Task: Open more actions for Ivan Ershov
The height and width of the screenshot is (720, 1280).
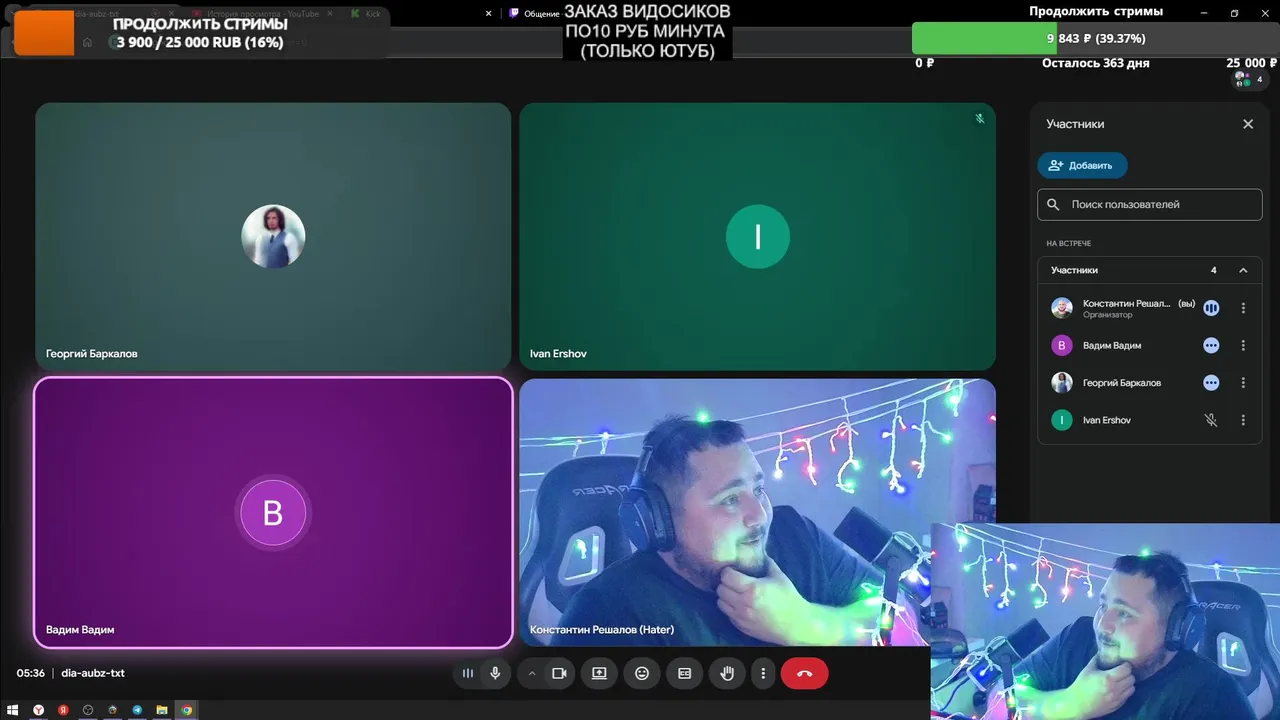Action: click(1243, 420)
